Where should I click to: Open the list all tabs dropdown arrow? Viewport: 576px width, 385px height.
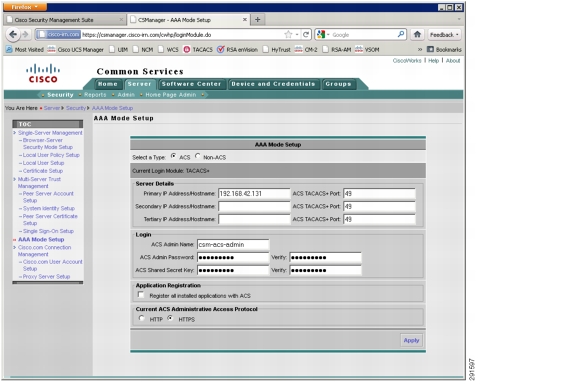(459, 19)
